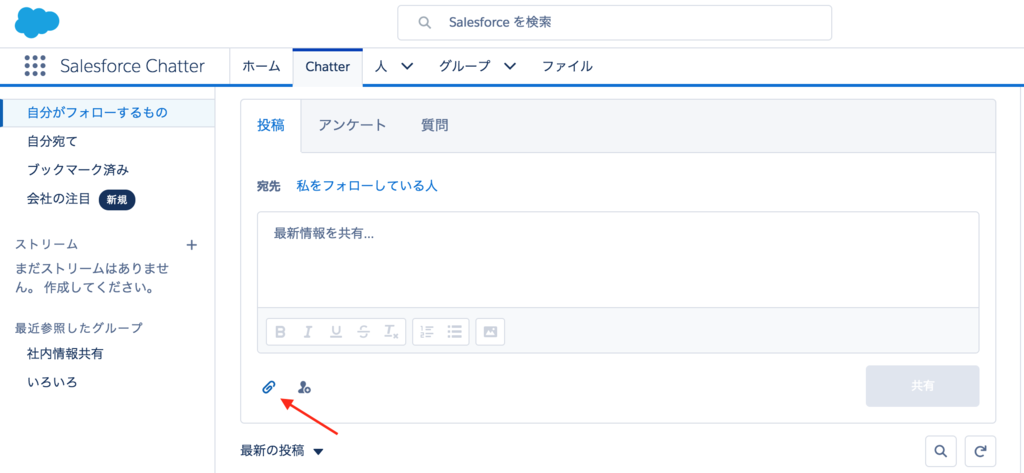Open the グループ navigation tab
Image resolution: width=1024 pixels, height=473 pixels.
pos(464,66)
